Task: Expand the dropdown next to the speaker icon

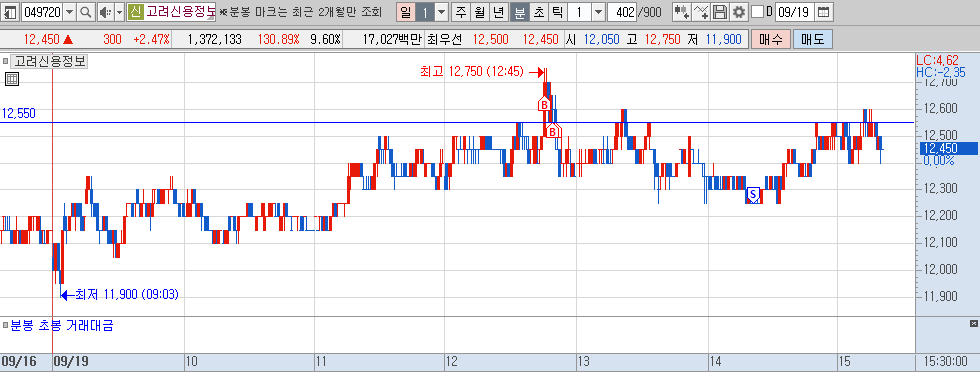Action: 118,12
